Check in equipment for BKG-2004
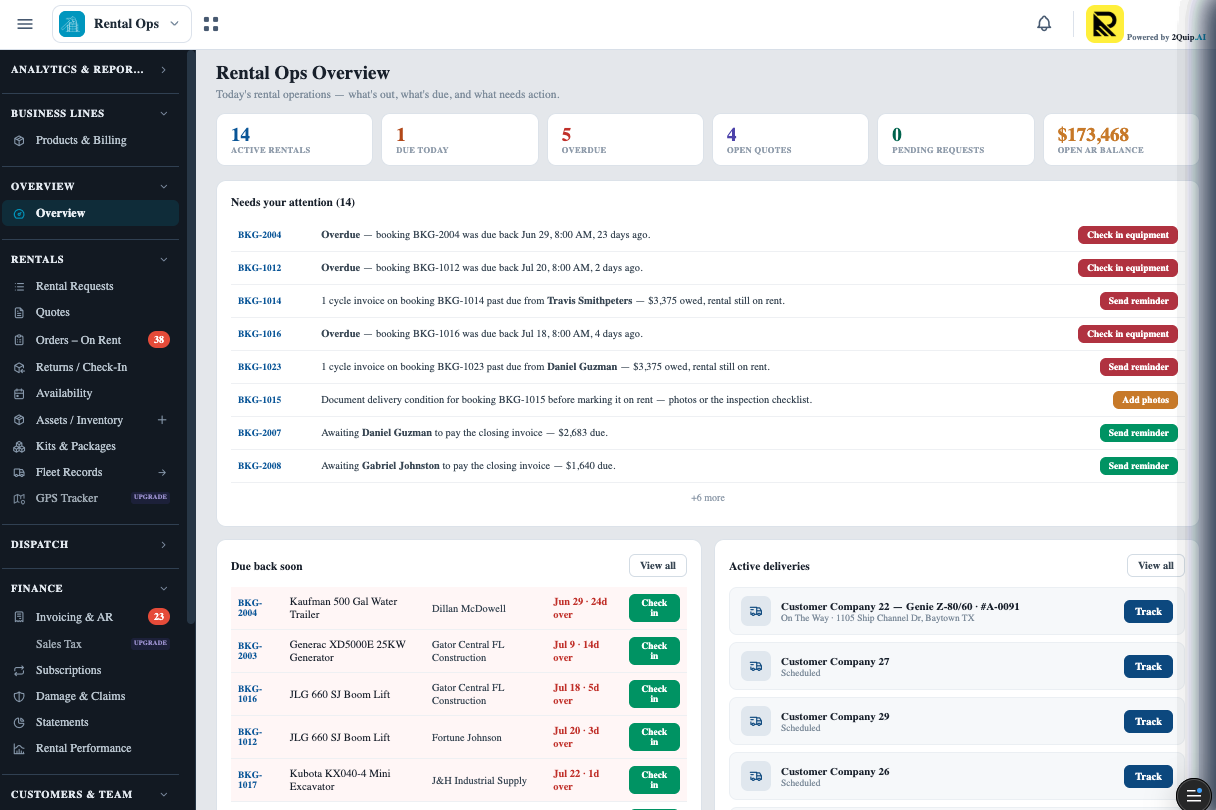1216x810 pixels. 1128,235
